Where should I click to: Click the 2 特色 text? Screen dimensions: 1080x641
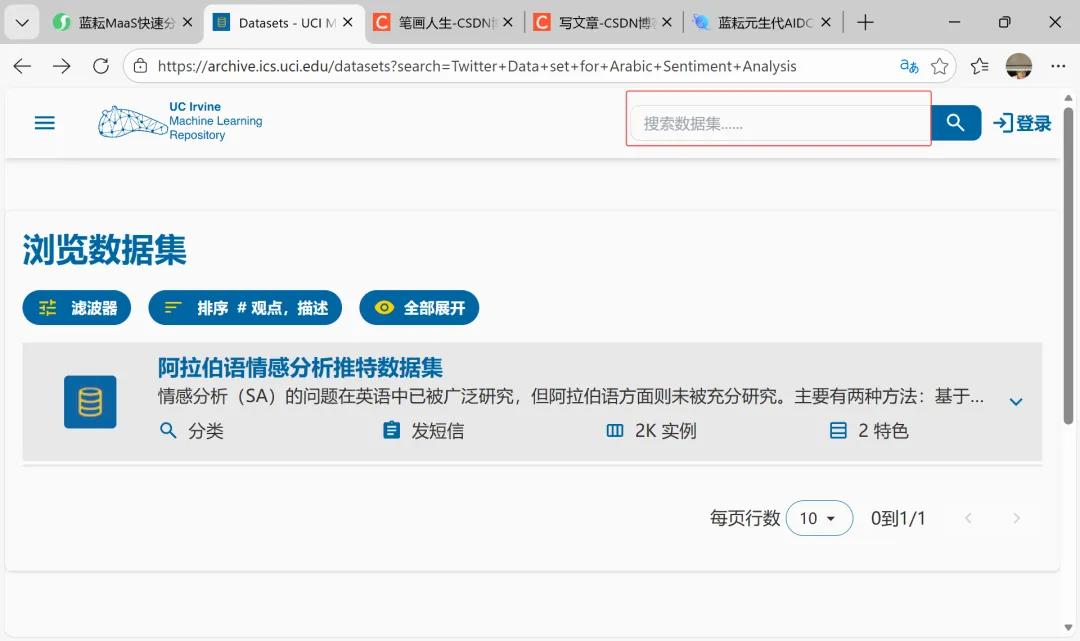[x=884, y=430]
